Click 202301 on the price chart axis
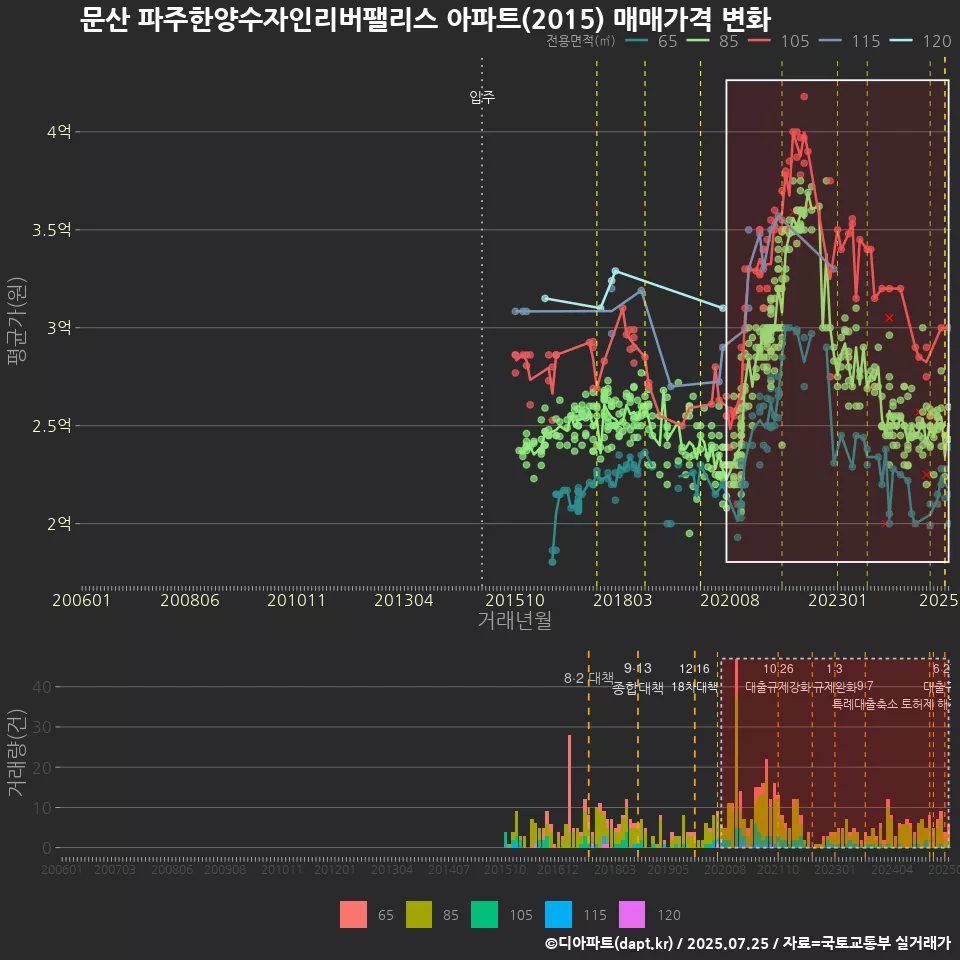960x960 pixels. tap(838, 600)
